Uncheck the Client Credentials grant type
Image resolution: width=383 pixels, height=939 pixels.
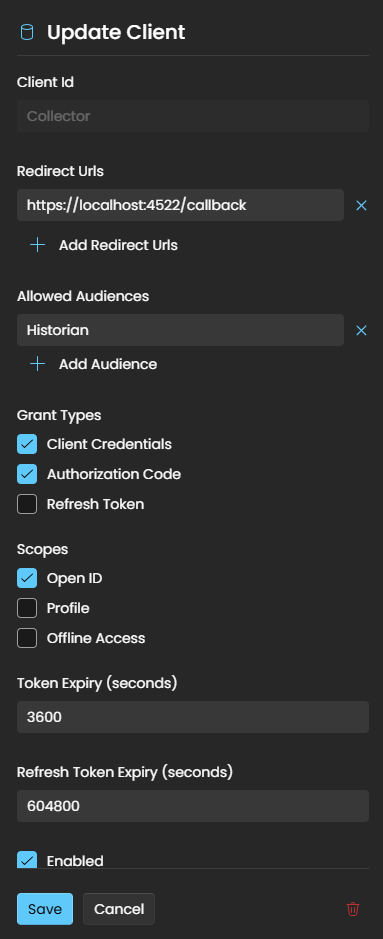tap(27, 444)
